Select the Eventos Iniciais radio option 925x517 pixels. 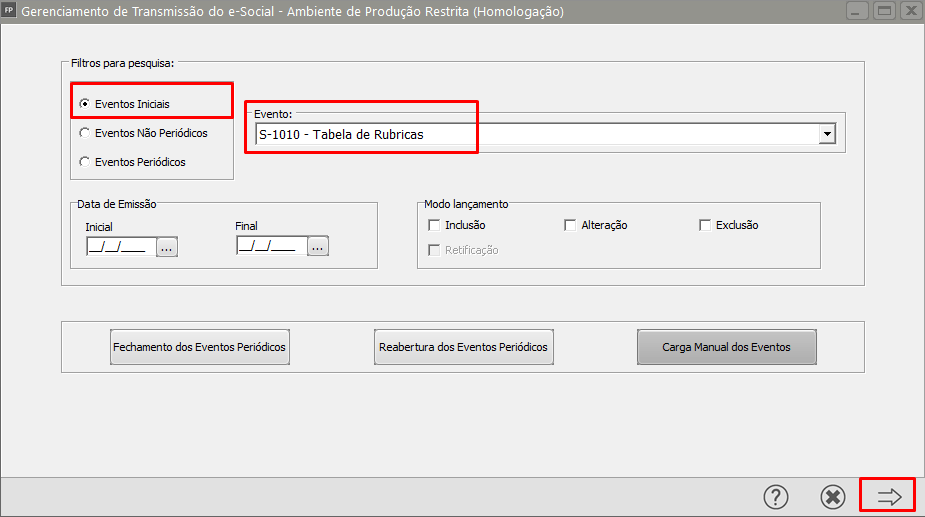coord(85,103)
